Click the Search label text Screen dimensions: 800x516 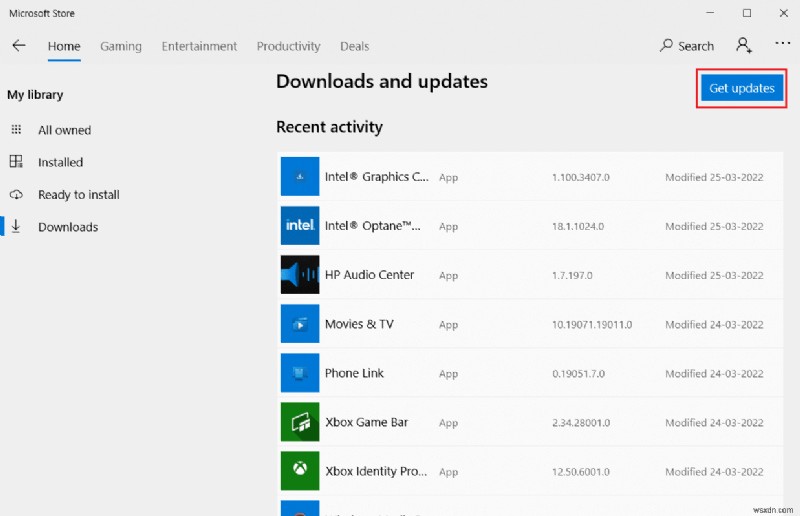pyautogui.click(x=696, y=46)
